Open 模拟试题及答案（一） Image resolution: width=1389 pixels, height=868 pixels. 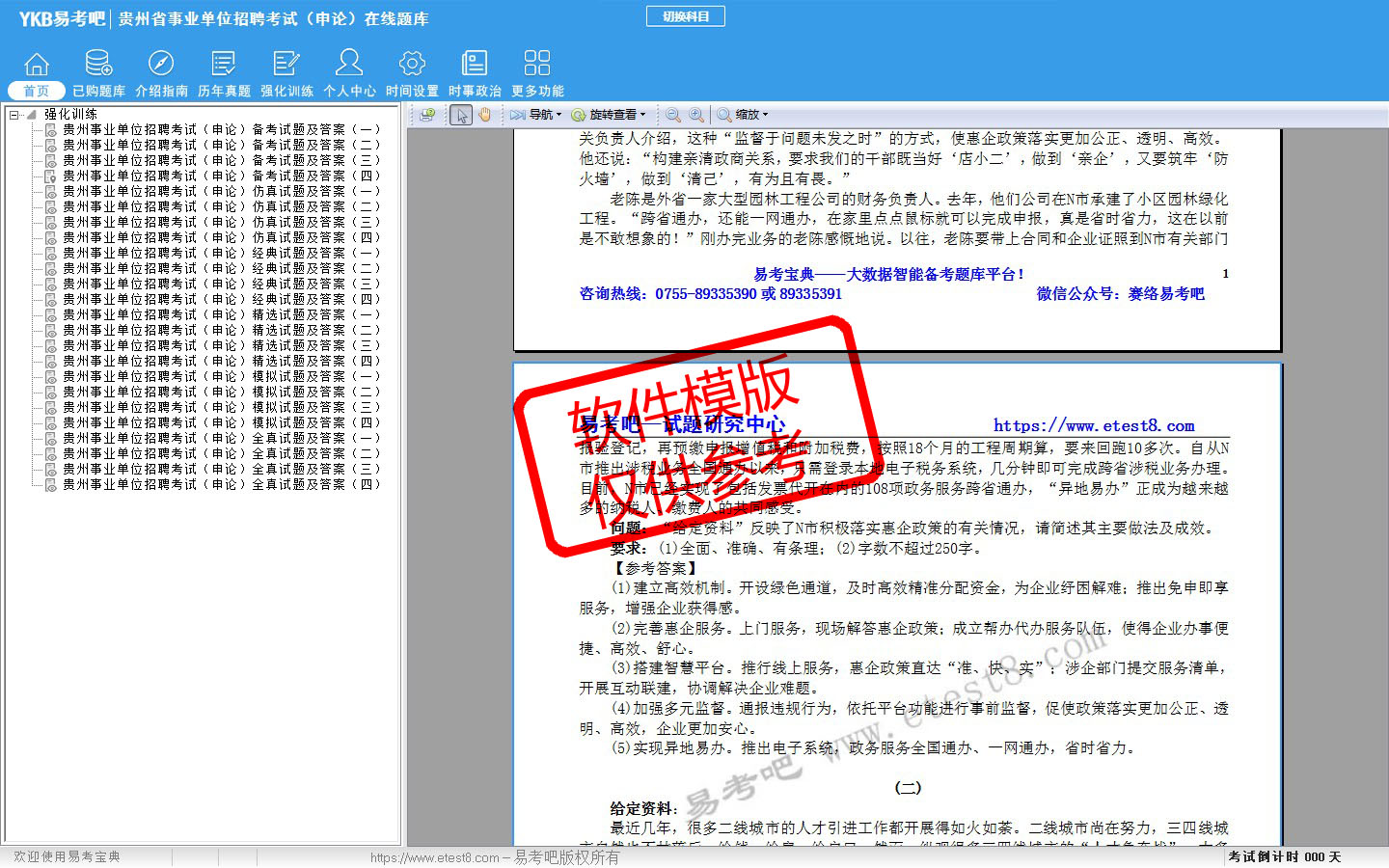(222, 376)
